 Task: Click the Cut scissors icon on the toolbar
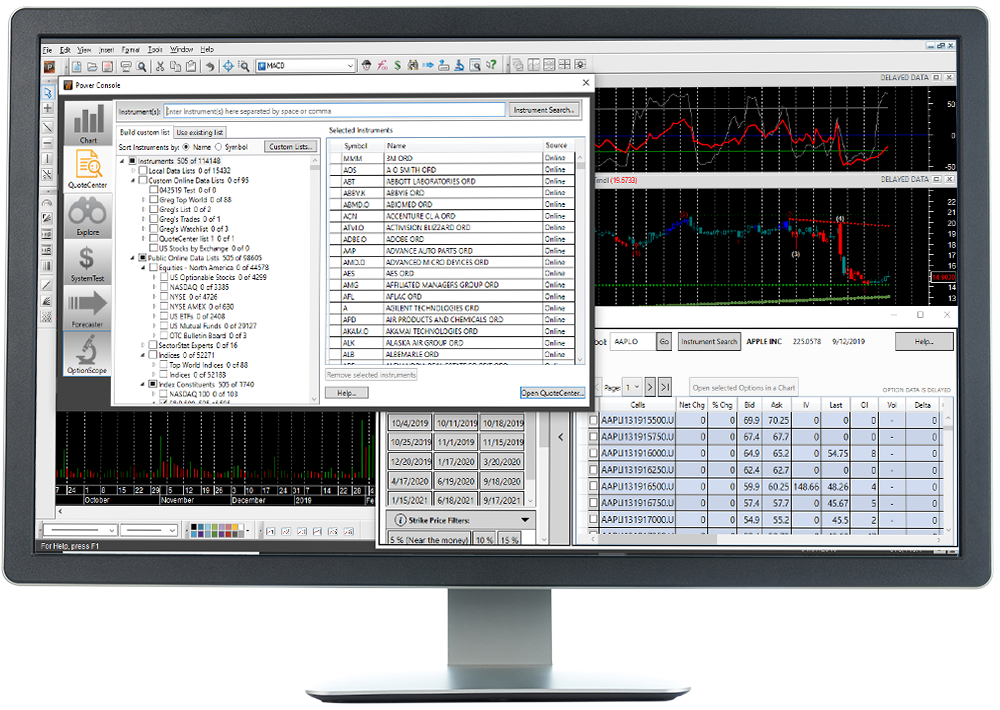(160, 65)
